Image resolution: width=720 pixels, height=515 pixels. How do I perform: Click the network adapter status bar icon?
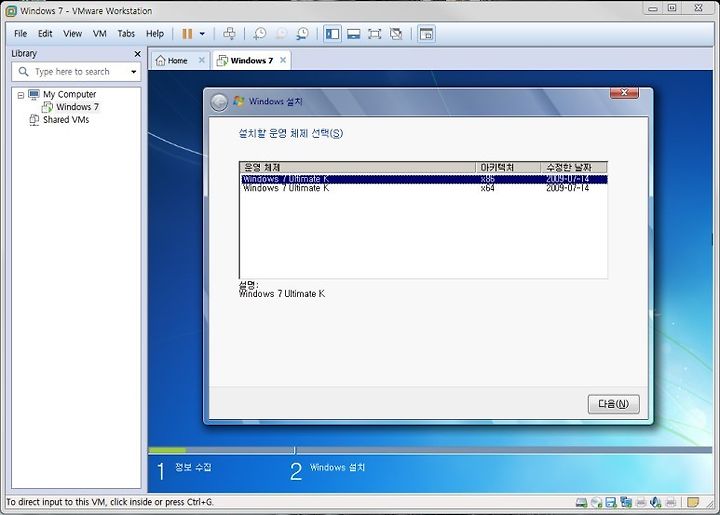626,503
